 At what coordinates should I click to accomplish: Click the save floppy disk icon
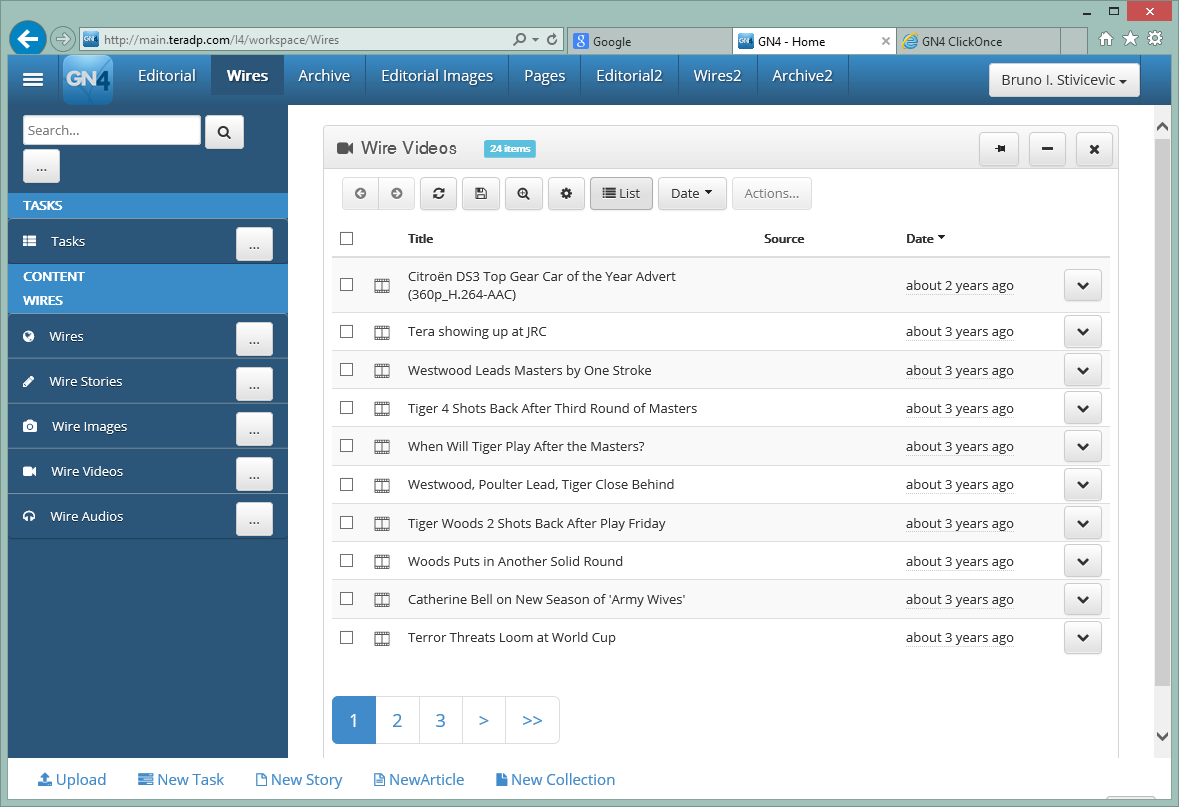pyautogui.click(x=481, y=193)
